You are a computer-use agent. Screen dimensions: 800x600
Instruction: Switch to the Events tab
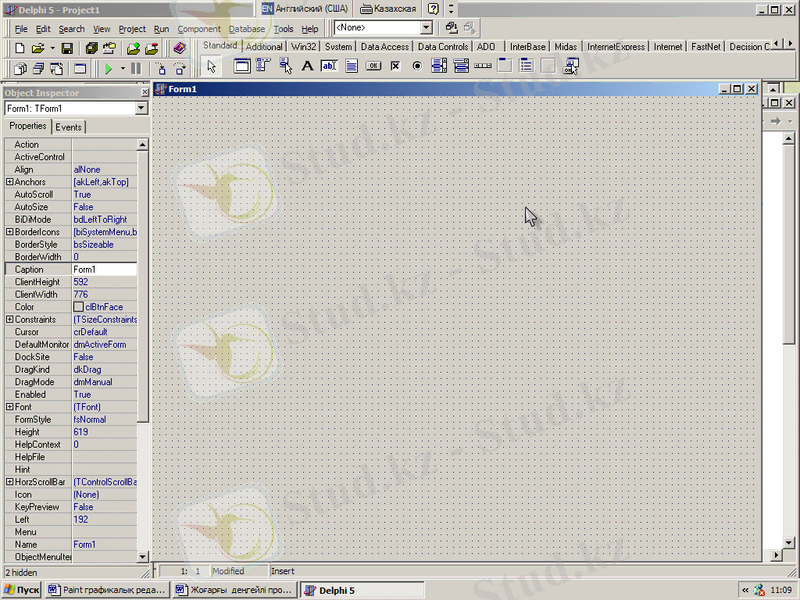pos(69,127)
